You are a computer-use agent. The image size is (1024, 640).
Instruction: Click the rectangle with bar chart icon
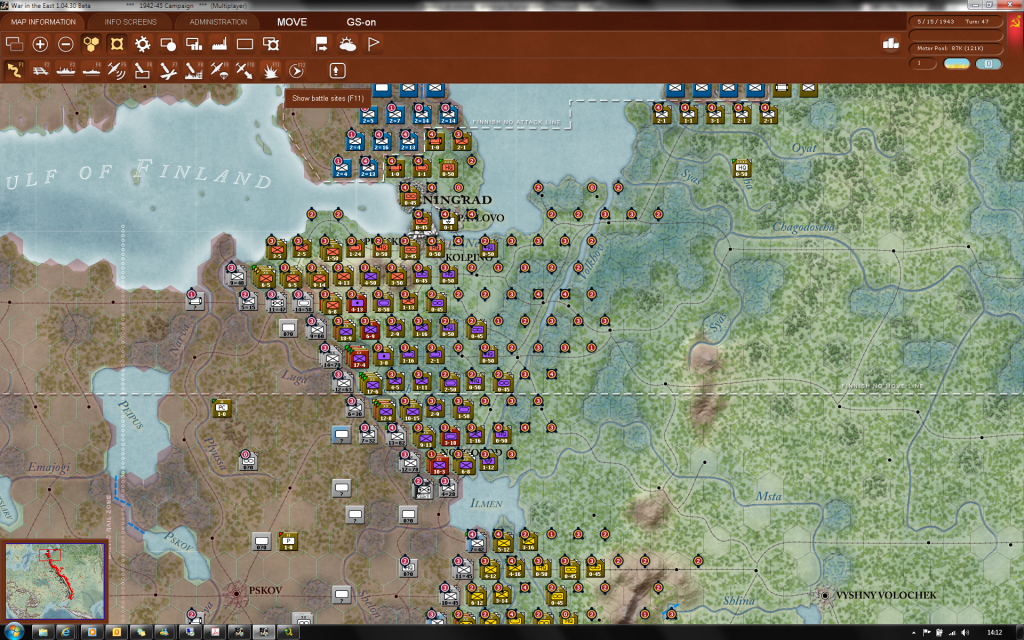[x=194, y=44]
